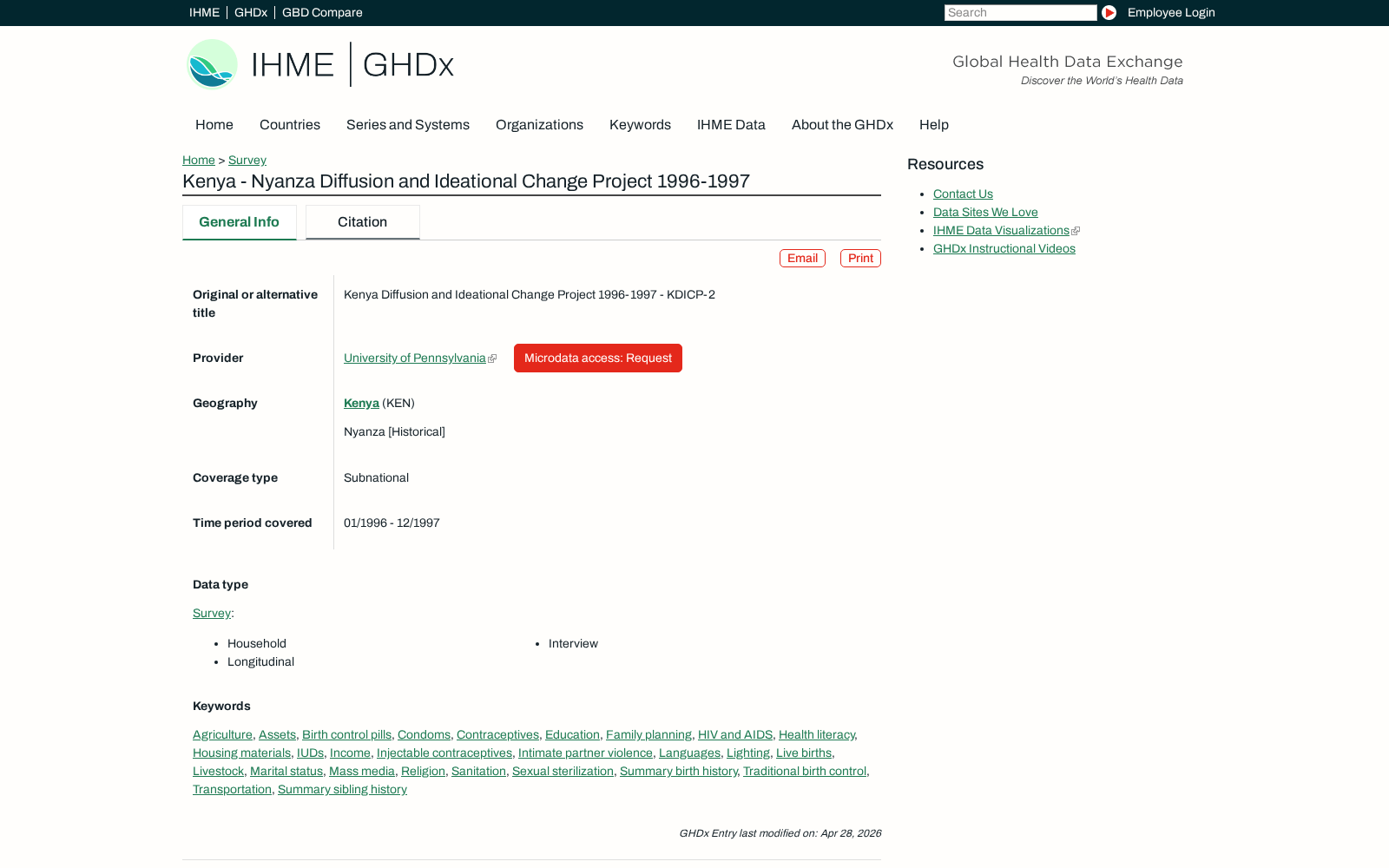Switch to the Citation tab
1389x868 pixels.
363,222
